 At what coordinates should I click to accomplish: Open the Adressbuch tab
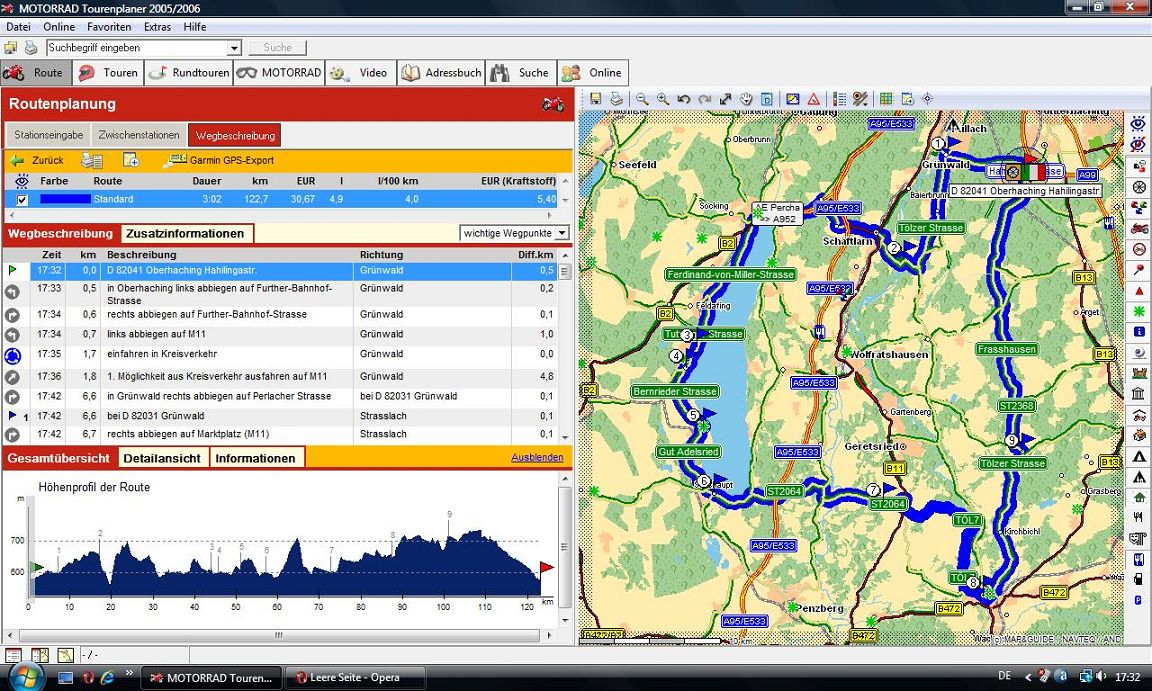click(442, 73)
